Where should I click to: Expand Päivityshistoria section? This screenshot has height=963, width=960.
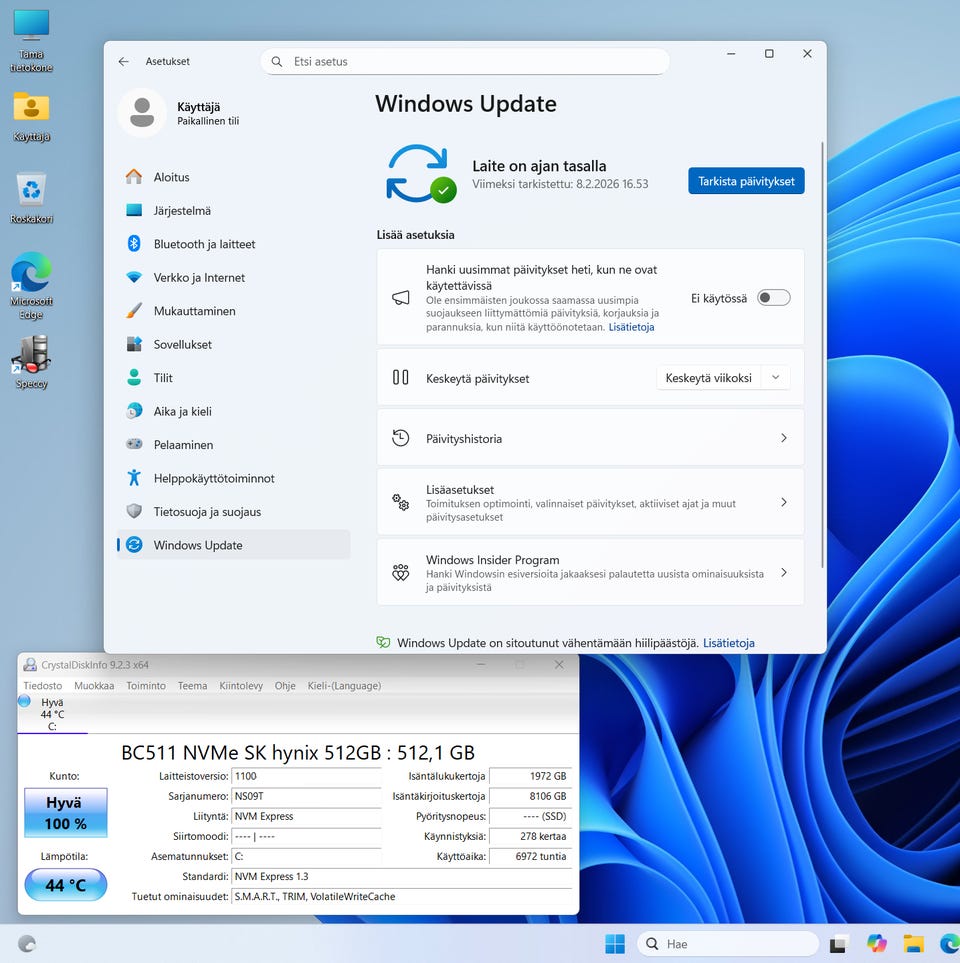click(x=590, y=438)
